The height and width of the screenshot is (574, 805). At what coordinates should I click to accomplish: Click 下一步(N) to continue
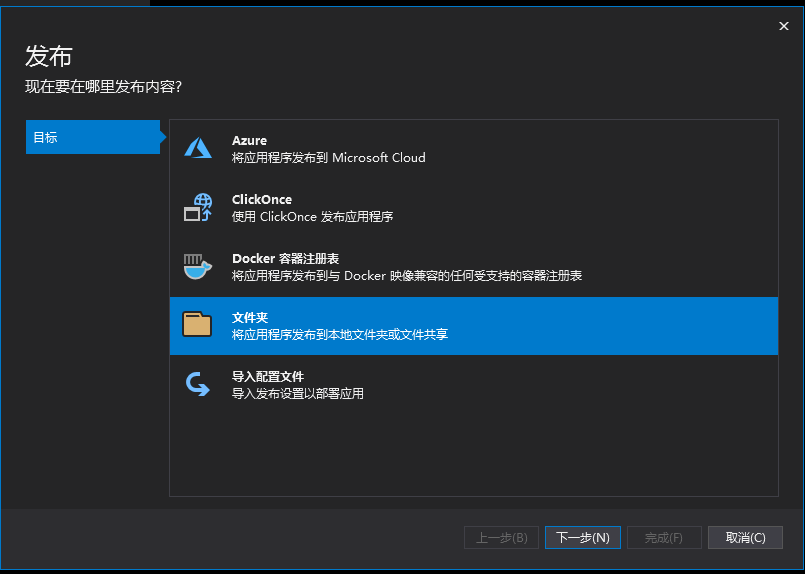[x=583, y=538]
